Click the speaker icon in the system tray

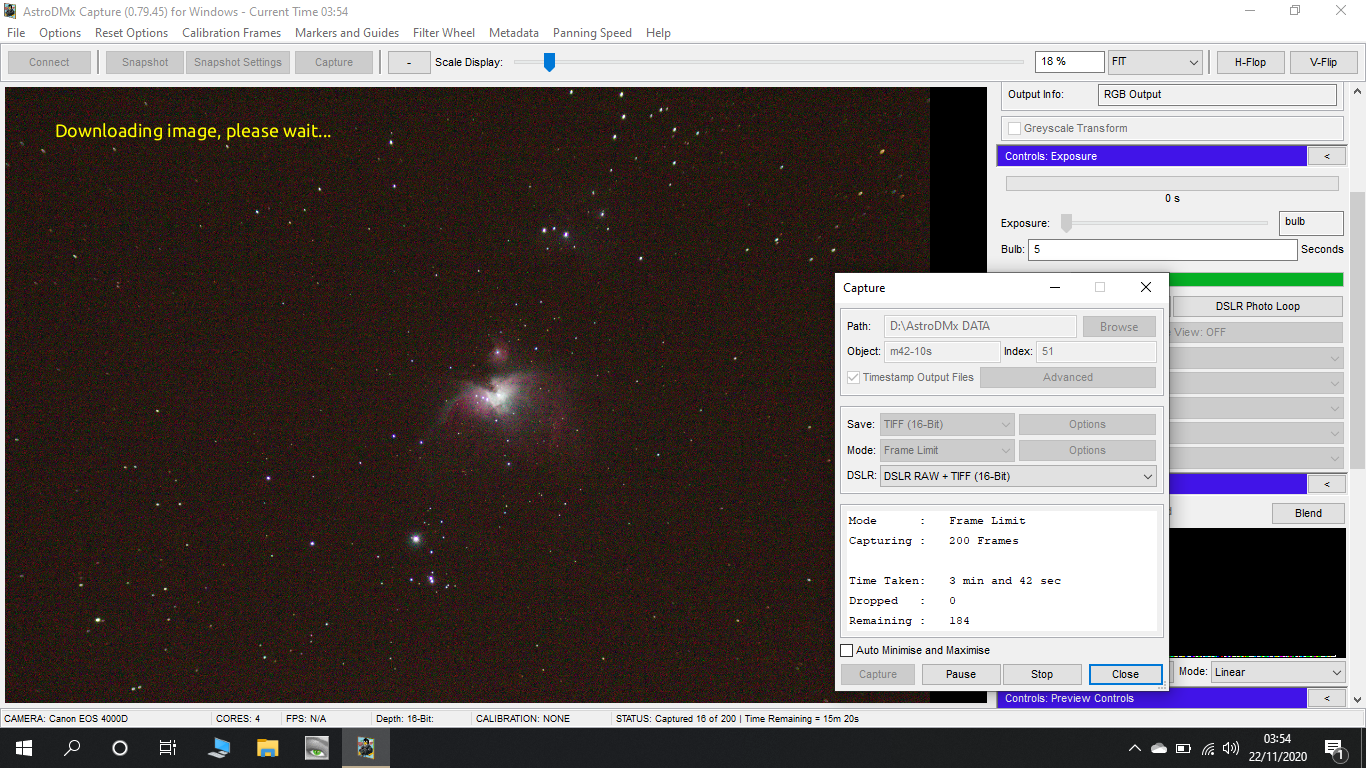[1231, 747]
